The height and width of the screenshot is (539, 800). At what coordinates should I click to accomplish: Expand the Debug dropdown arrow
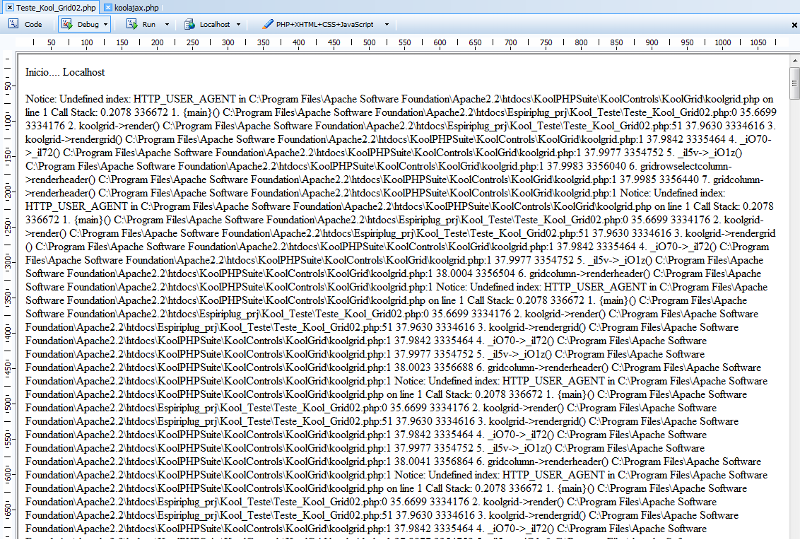click(106, 24)
